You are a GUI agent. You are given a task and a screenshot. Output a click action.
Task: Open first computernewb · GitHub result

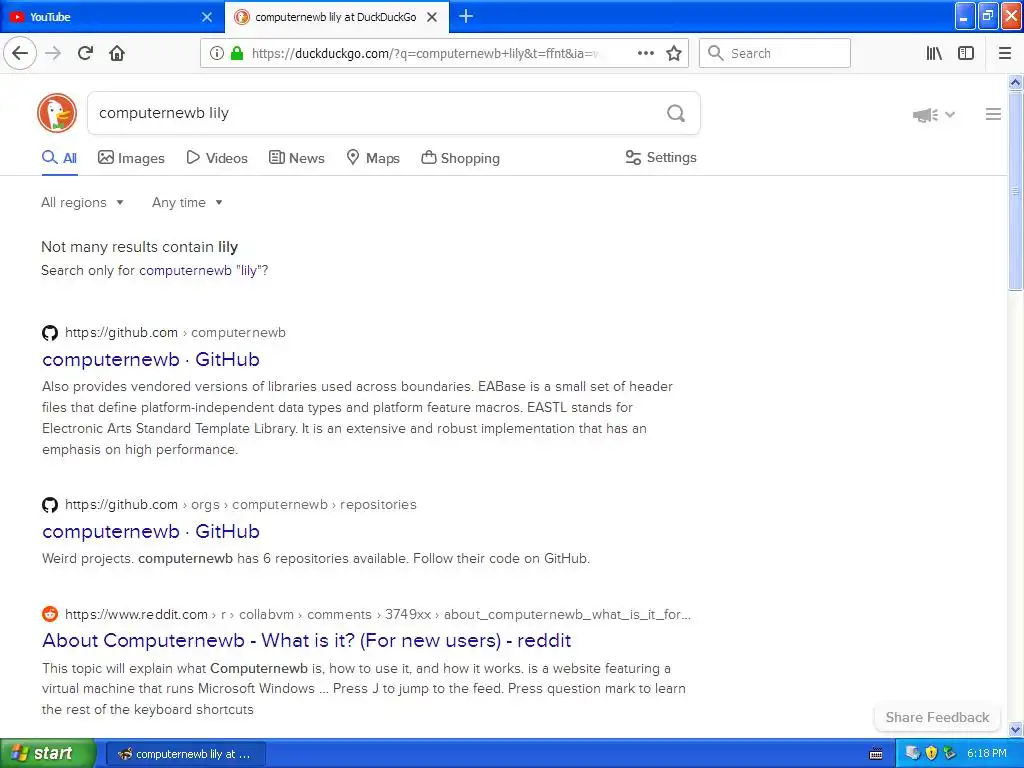click(x=151, y=359)
